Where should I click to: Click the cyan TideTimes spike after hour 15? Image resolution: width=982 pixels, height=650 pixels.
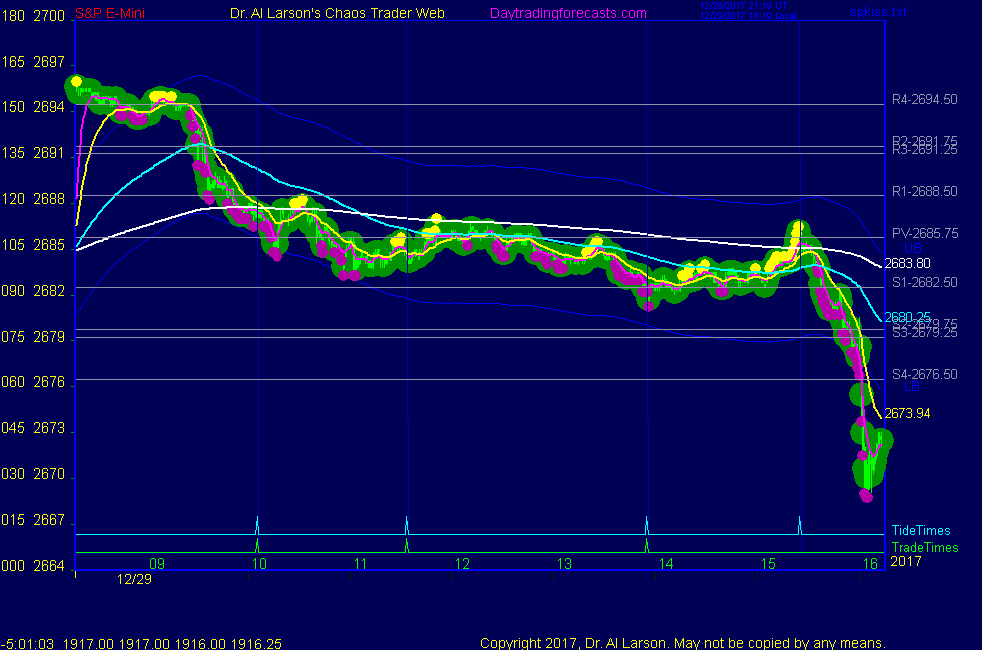tap(800, 525)
